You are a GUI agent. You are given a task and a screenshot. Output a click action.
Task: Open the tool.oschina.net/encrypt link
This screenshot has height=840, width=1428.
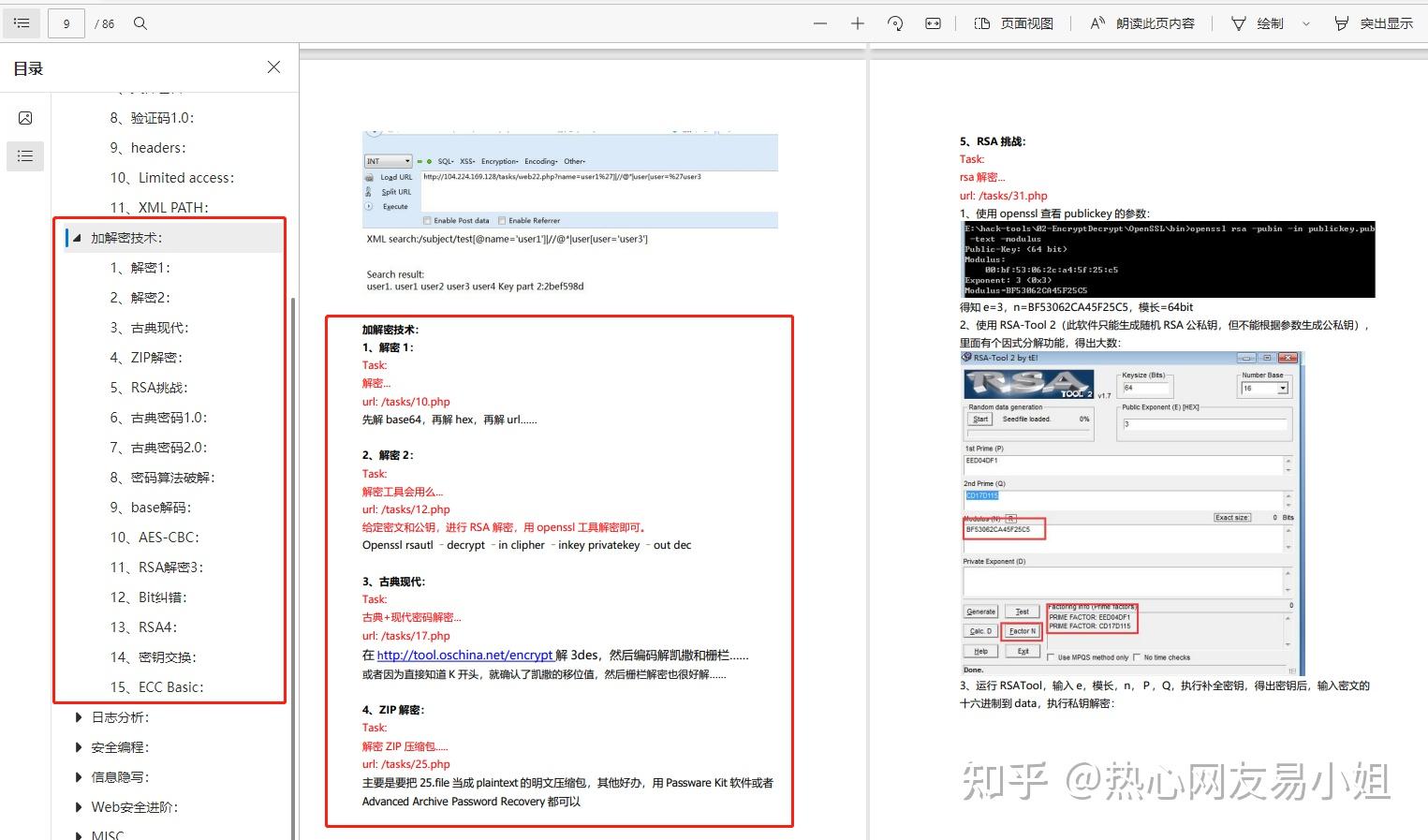[x=465, y=655]
